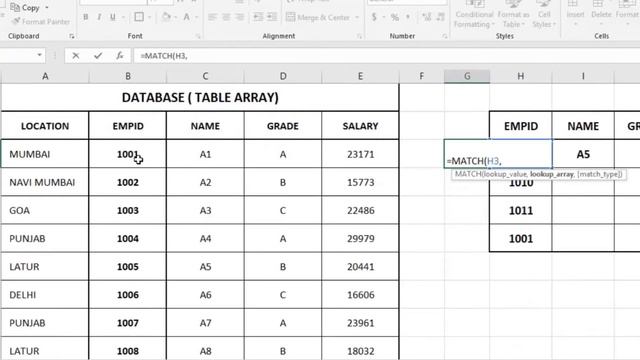Viewport: 640px width, 360px height.
Task: Open the font color dropdown arrow
Action: (196, 18)
